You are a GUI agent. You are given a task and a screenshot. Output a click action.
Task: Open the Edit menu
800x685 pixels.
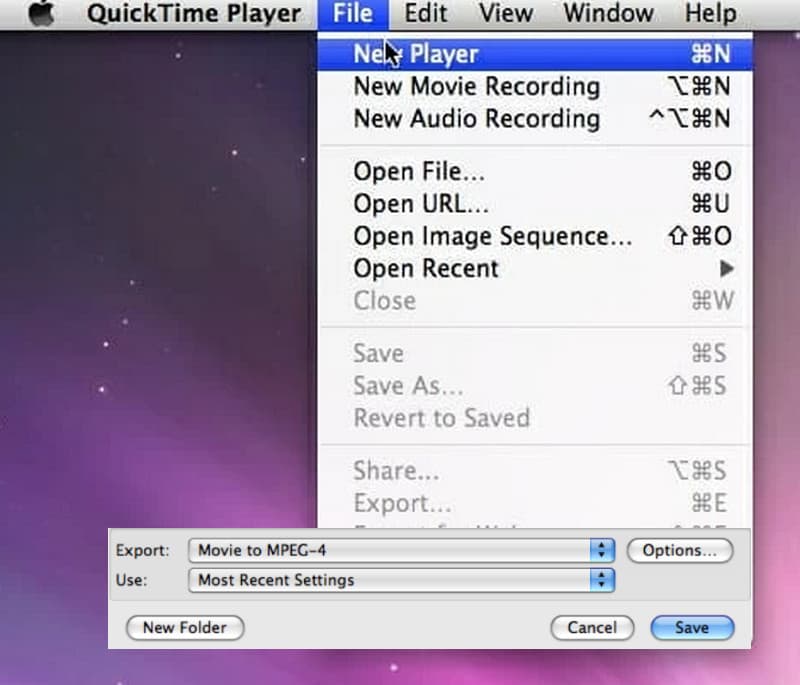(425, 14)
